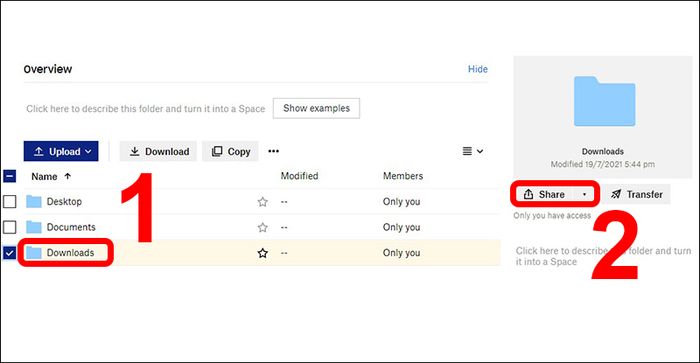Toggle the select-all checkbox in header
The height and width of the screenshot is (363, 700).
click(9, 176)
